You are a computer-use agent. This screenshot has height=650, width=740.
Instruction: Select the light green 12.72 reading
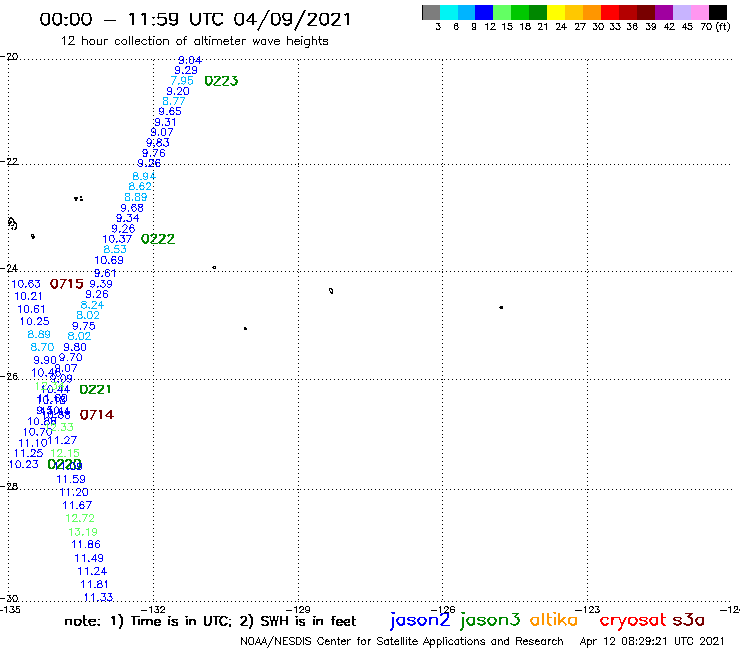click(80, 518)
